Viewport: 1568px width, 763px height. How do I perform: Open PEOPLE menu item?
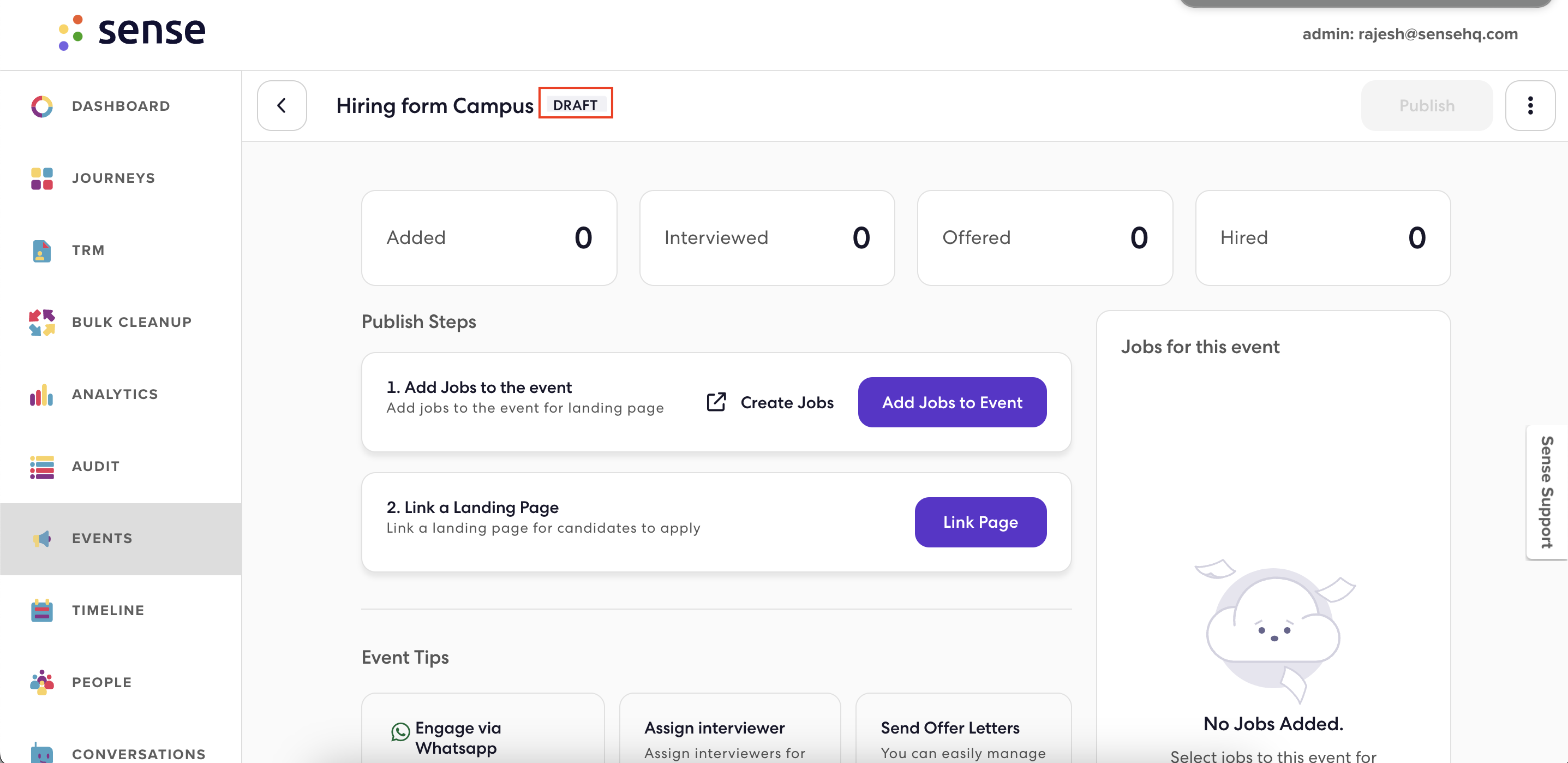click(x=121, y=683)
